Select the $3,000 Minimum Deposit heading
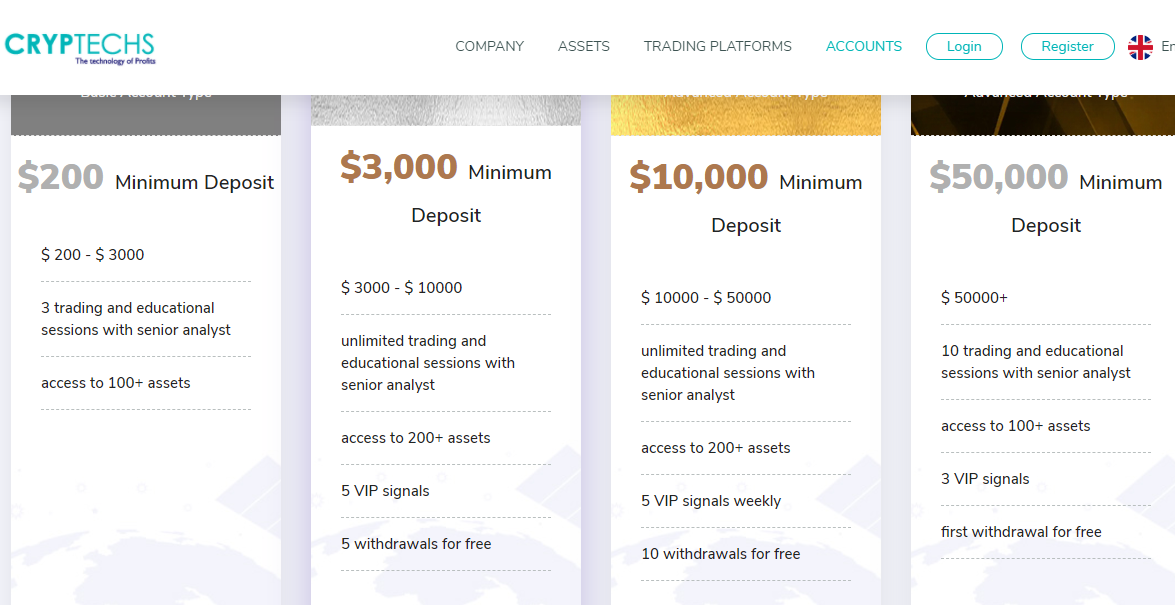Screen dimensions: 1175x605 click(x=446, y=188)
